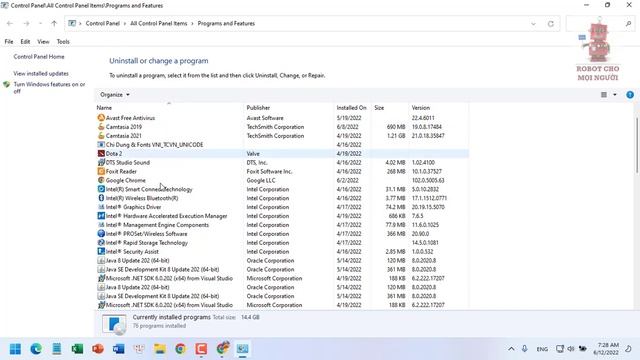Click Valve publisher cell
The width and height of the screenshot is (640, 360).
click(253, 153)
